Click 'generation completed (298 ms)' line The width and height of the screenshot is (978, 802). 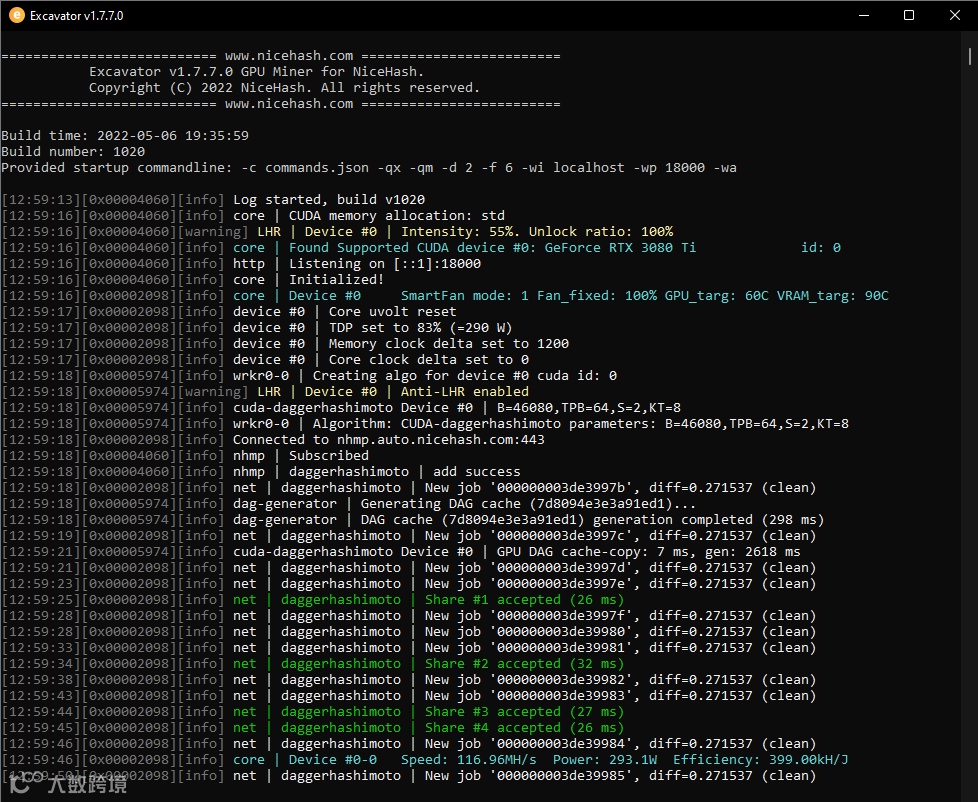[x=413, y=520]
